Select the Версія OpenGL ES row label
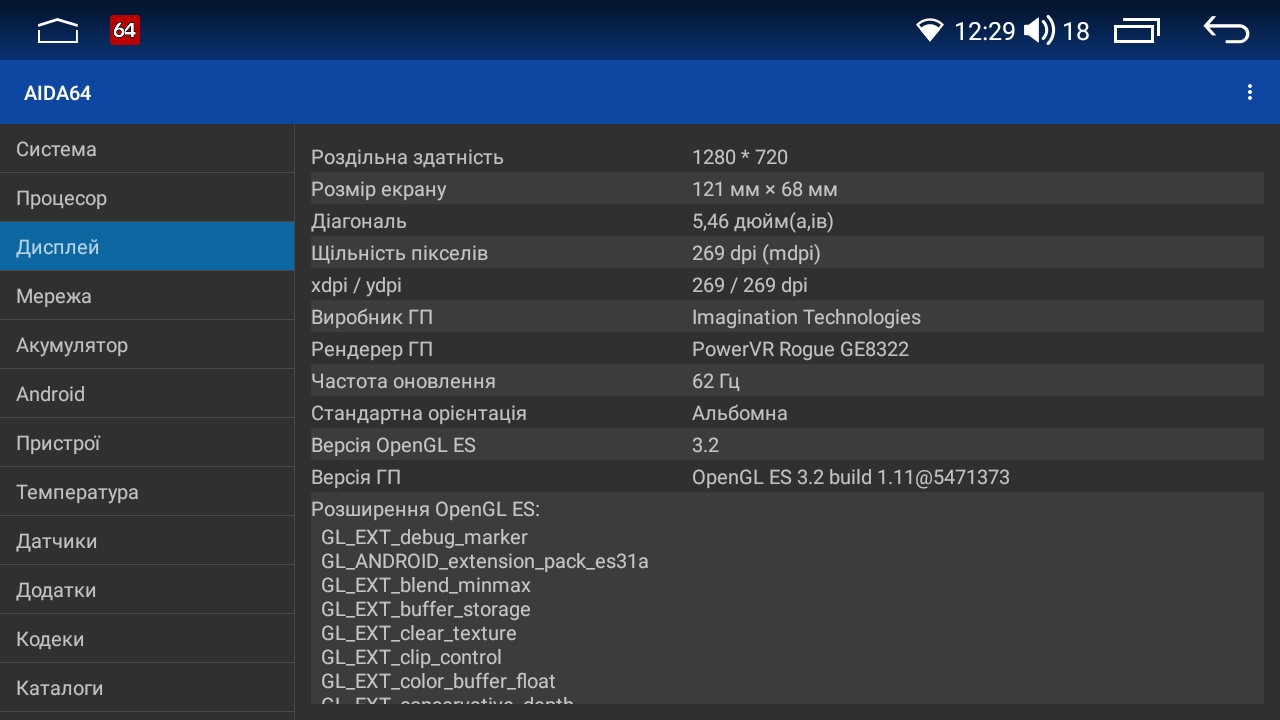1280x720 pixels. (393, 445)
